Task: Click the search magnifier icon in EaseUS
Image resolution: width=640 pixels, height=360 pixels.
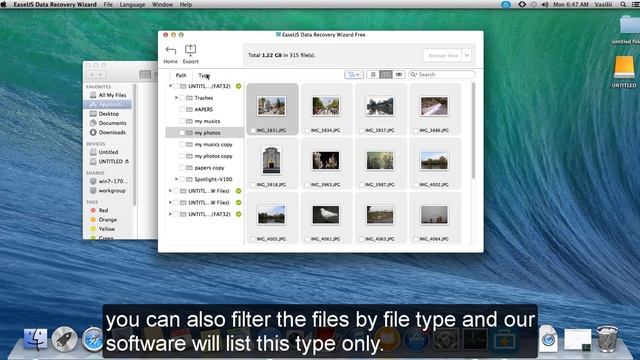Action: coord(413,75)
